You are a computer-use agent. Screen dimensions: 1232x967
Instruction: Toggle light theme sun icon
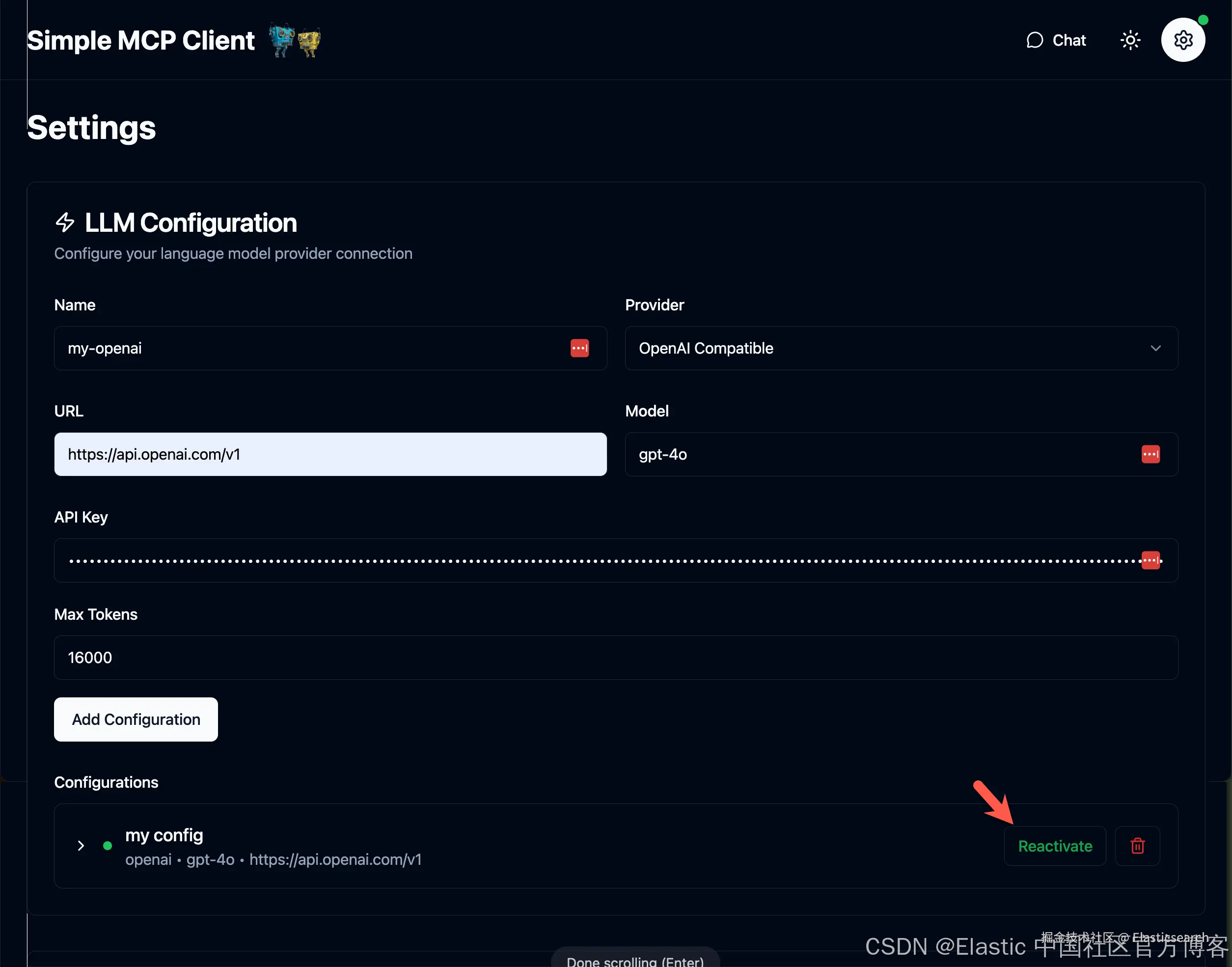click(1130, 40)
